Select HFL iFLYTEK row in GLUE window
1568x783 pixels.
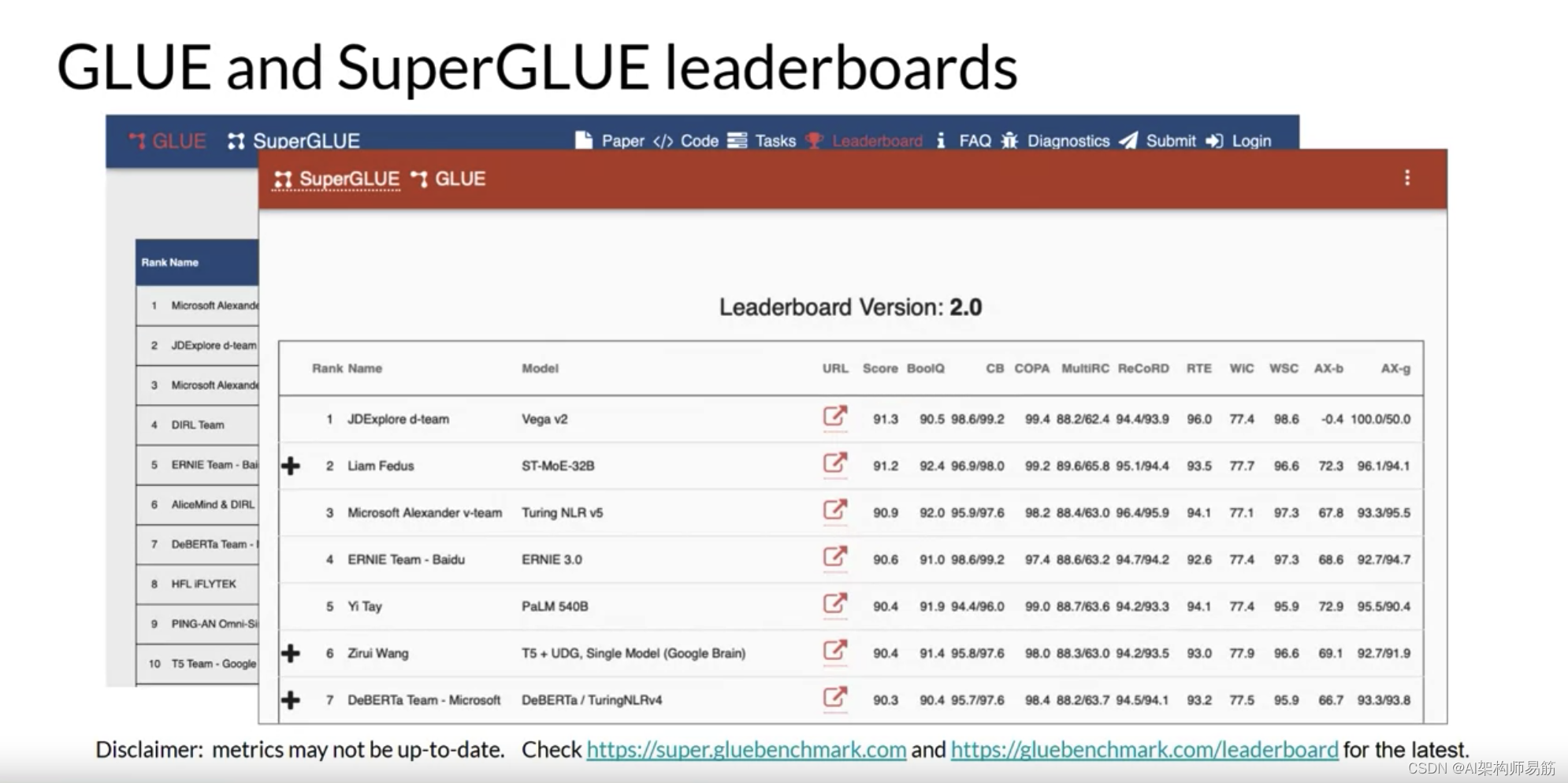click(x=197, y=584)
